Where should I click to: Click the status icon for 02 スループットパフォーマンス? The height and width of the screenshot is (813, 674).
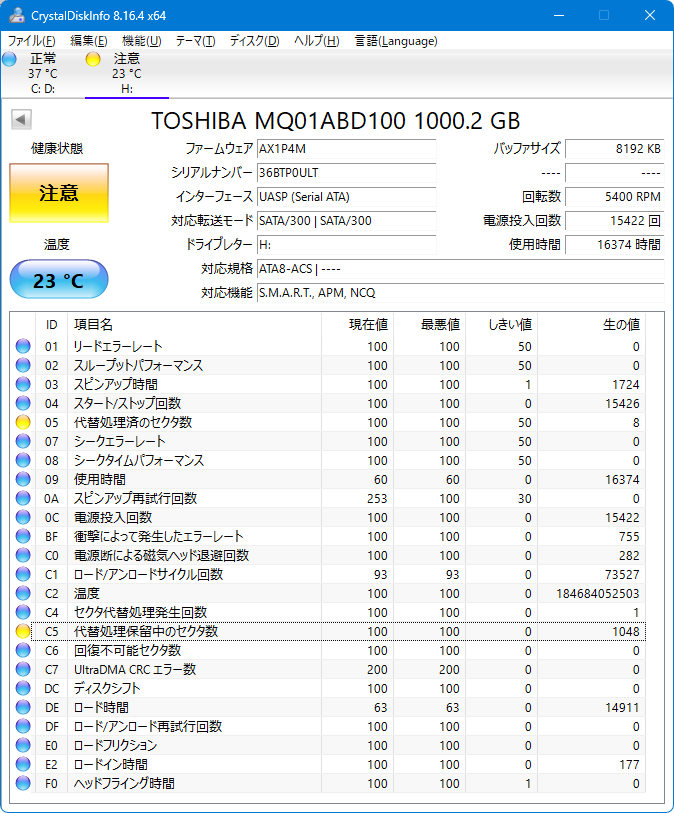[x=23, y=365]
